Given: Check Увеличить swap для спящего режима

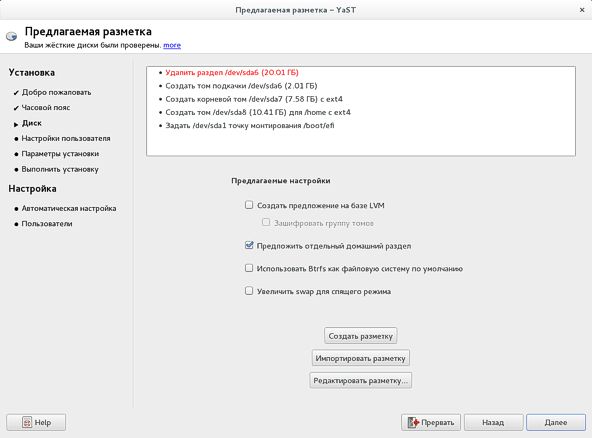Looking at the screenshot, I should (x=249, y=290).
